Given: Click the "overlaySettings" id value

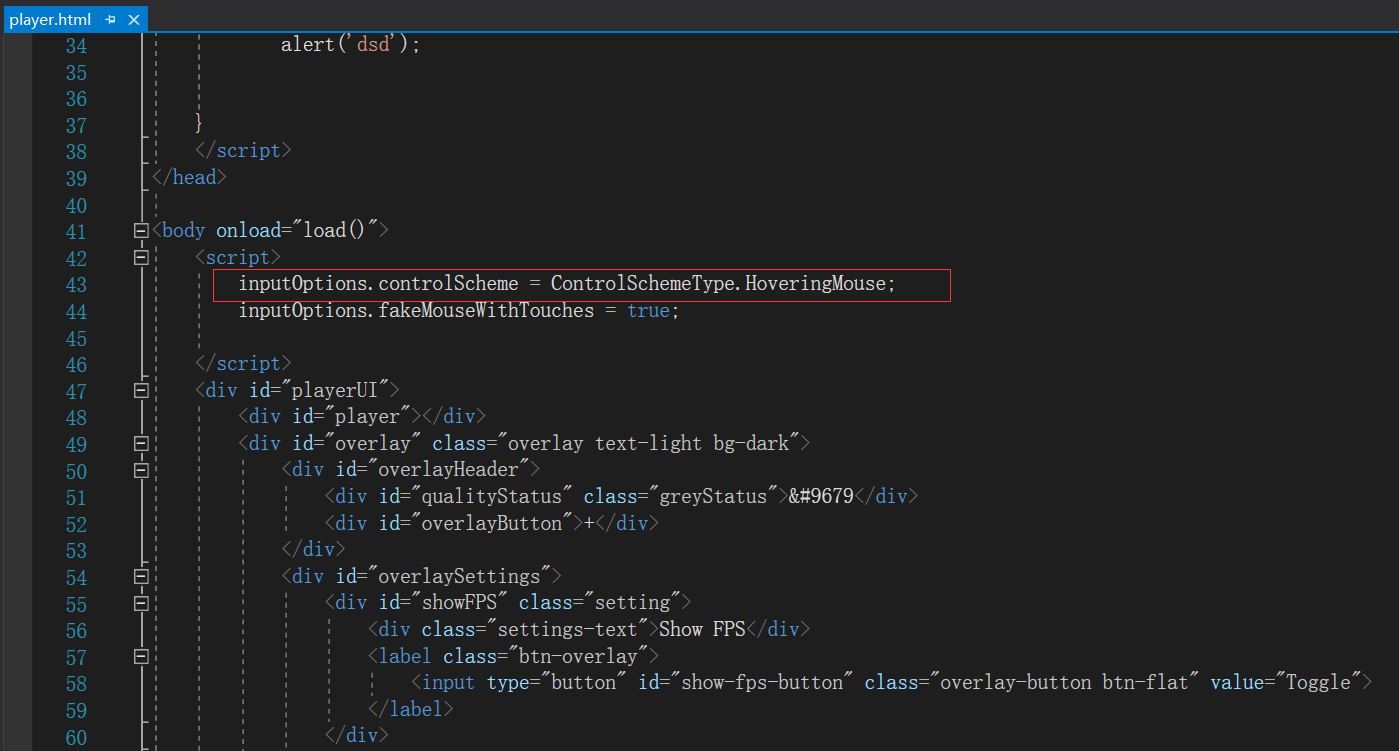Looking at the screenshot, I should click(x=460, y=576).
